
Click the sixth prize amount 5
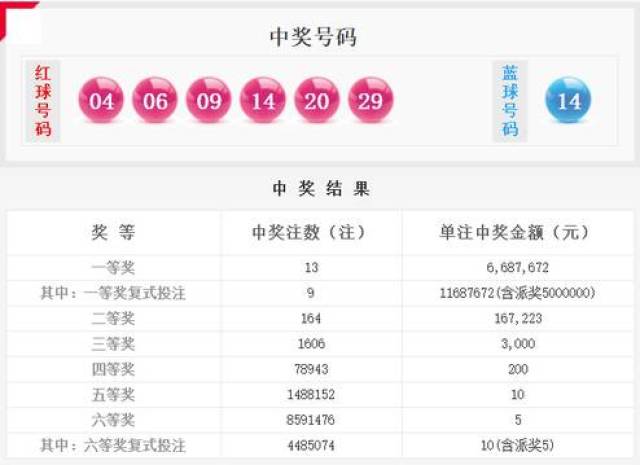coord(518,420)
